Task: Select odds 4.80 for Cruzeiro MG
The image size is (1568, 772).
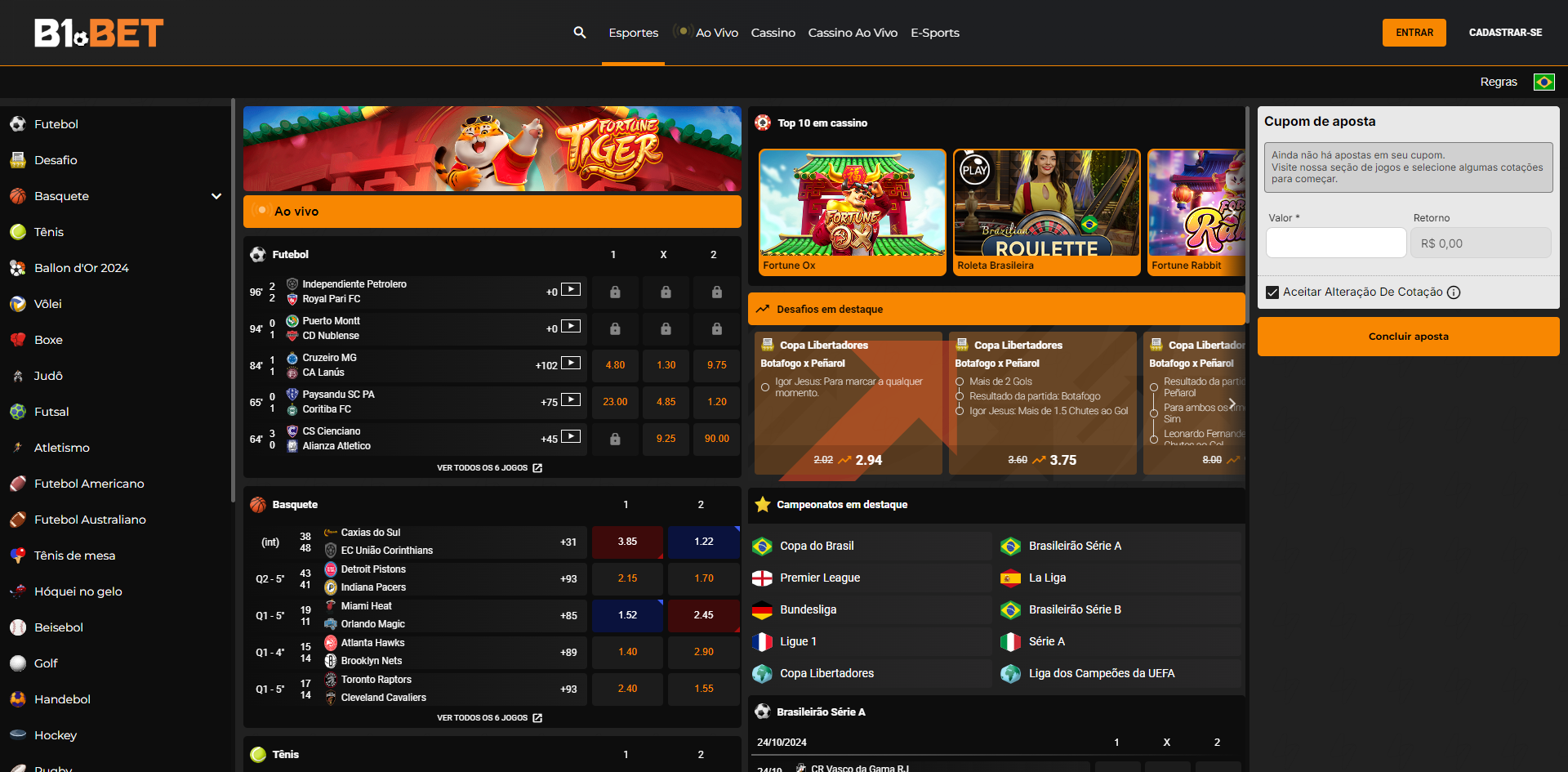Action: [615, 365]
